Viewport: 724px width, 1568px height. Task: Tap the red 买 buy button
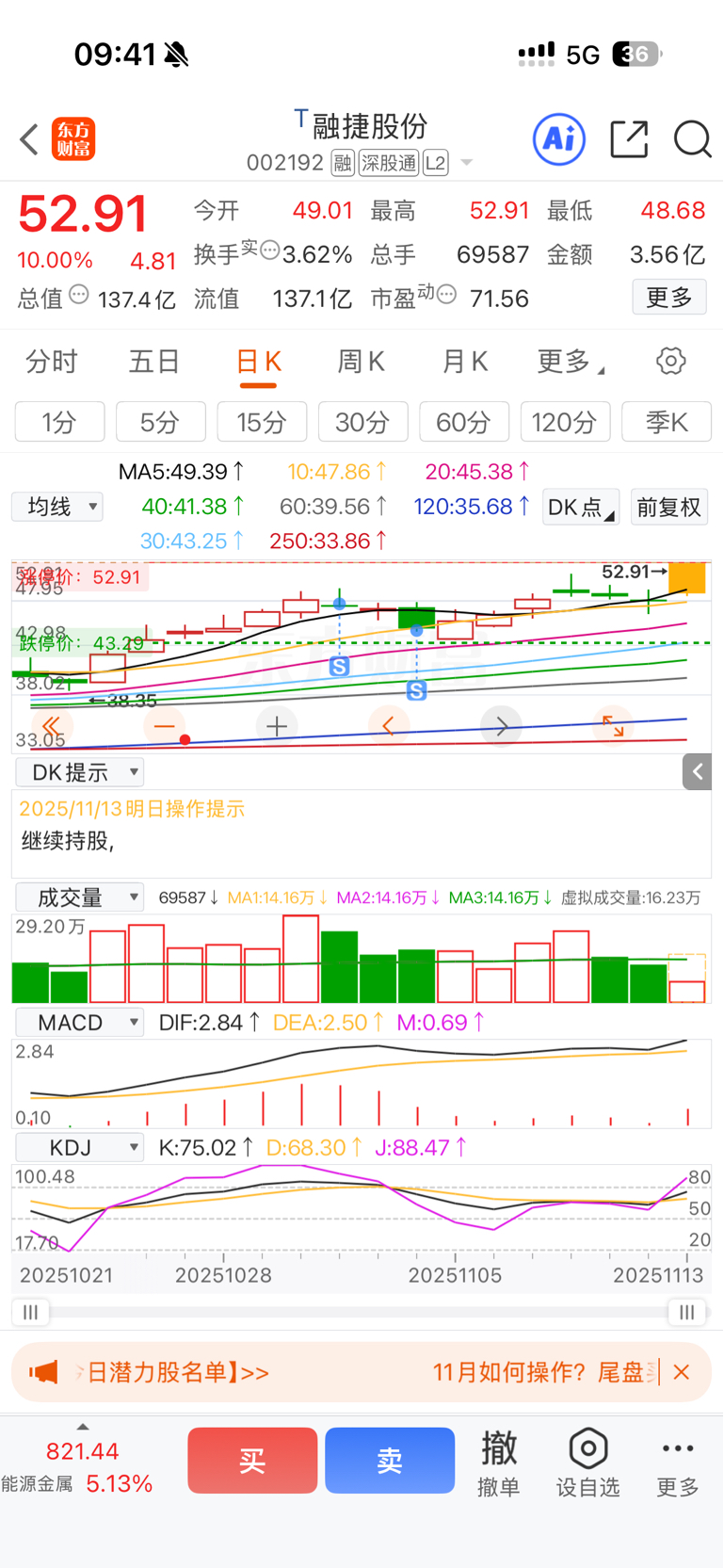click(x=252, y=1461)
